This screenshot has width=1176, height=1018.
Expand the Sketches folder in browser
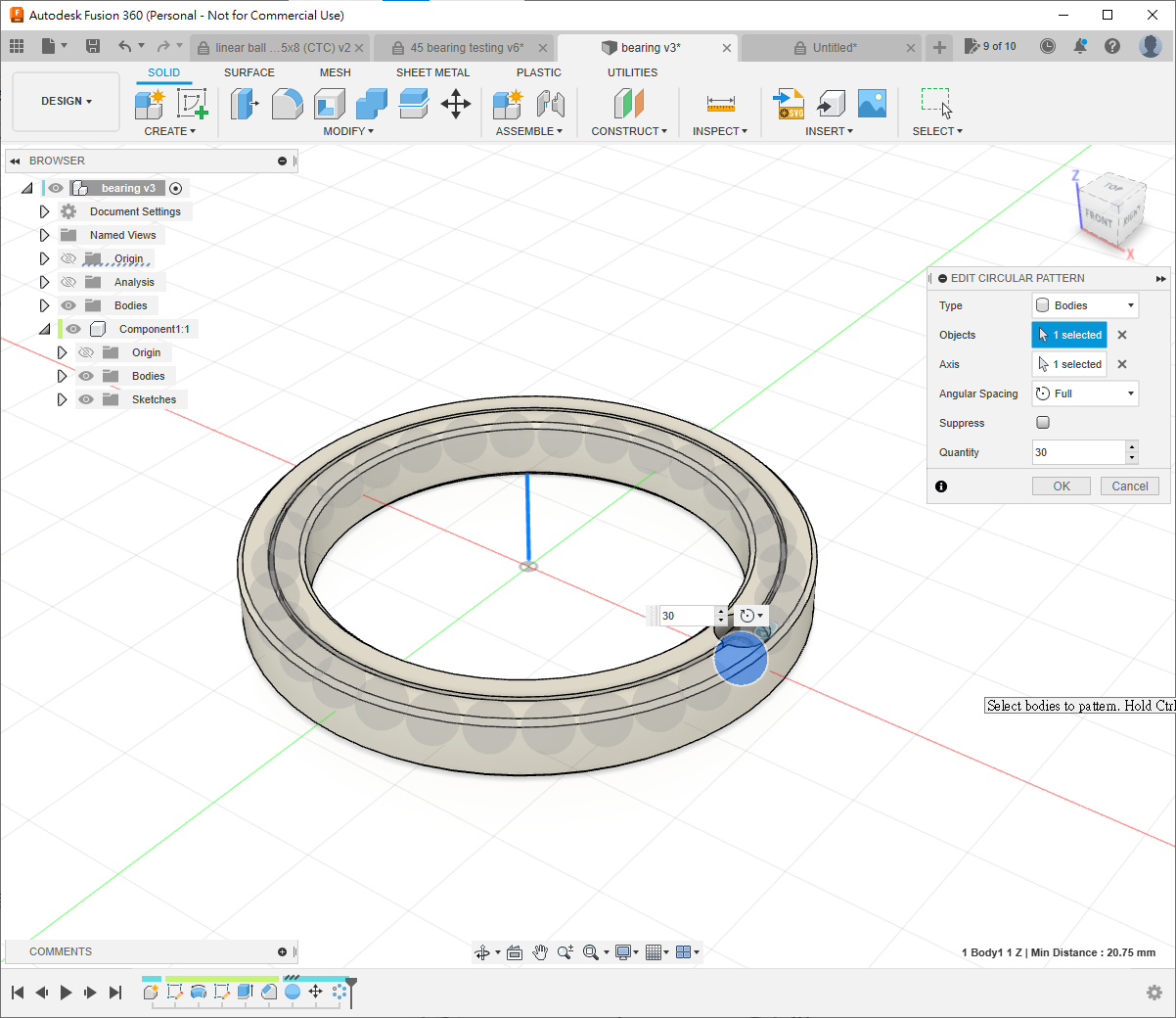tap(62, 399)
